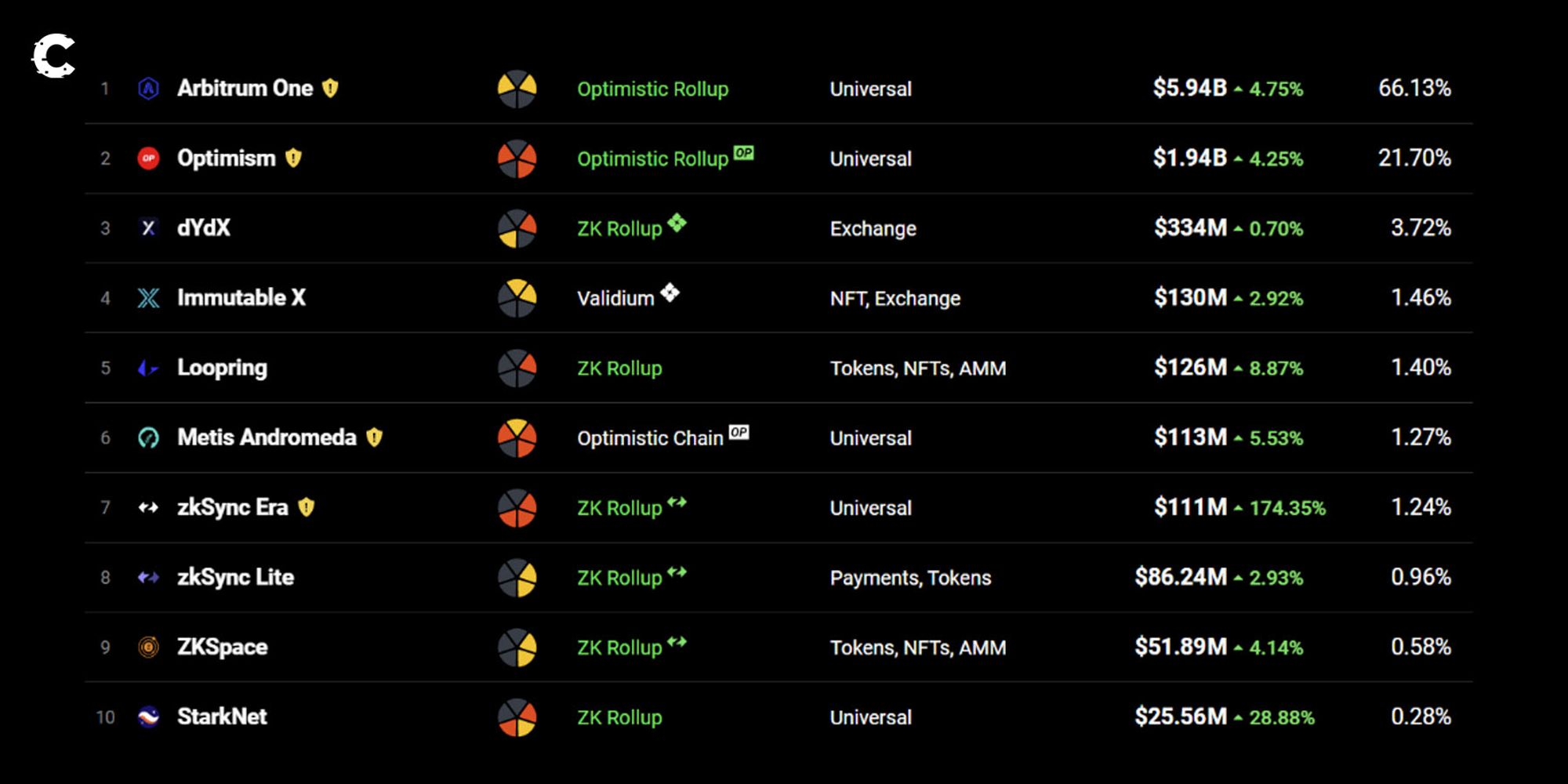Click the 174.35% change for zkSync Era

1287,508
